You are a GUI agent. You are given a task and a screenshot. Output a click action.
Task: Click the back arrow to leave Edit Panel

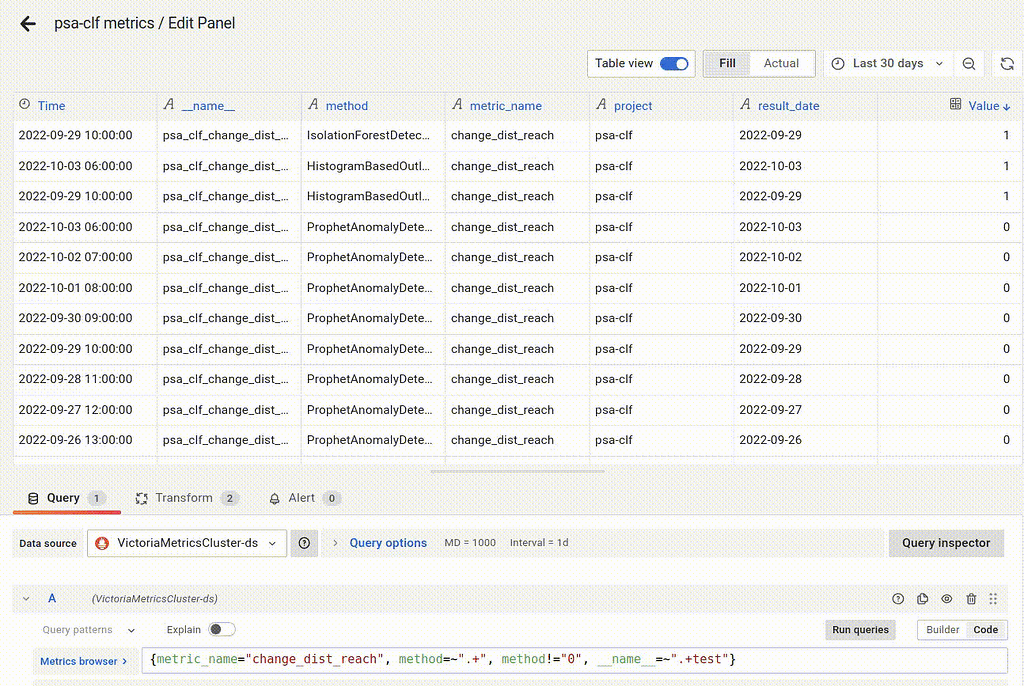click(x=27, y=23)
